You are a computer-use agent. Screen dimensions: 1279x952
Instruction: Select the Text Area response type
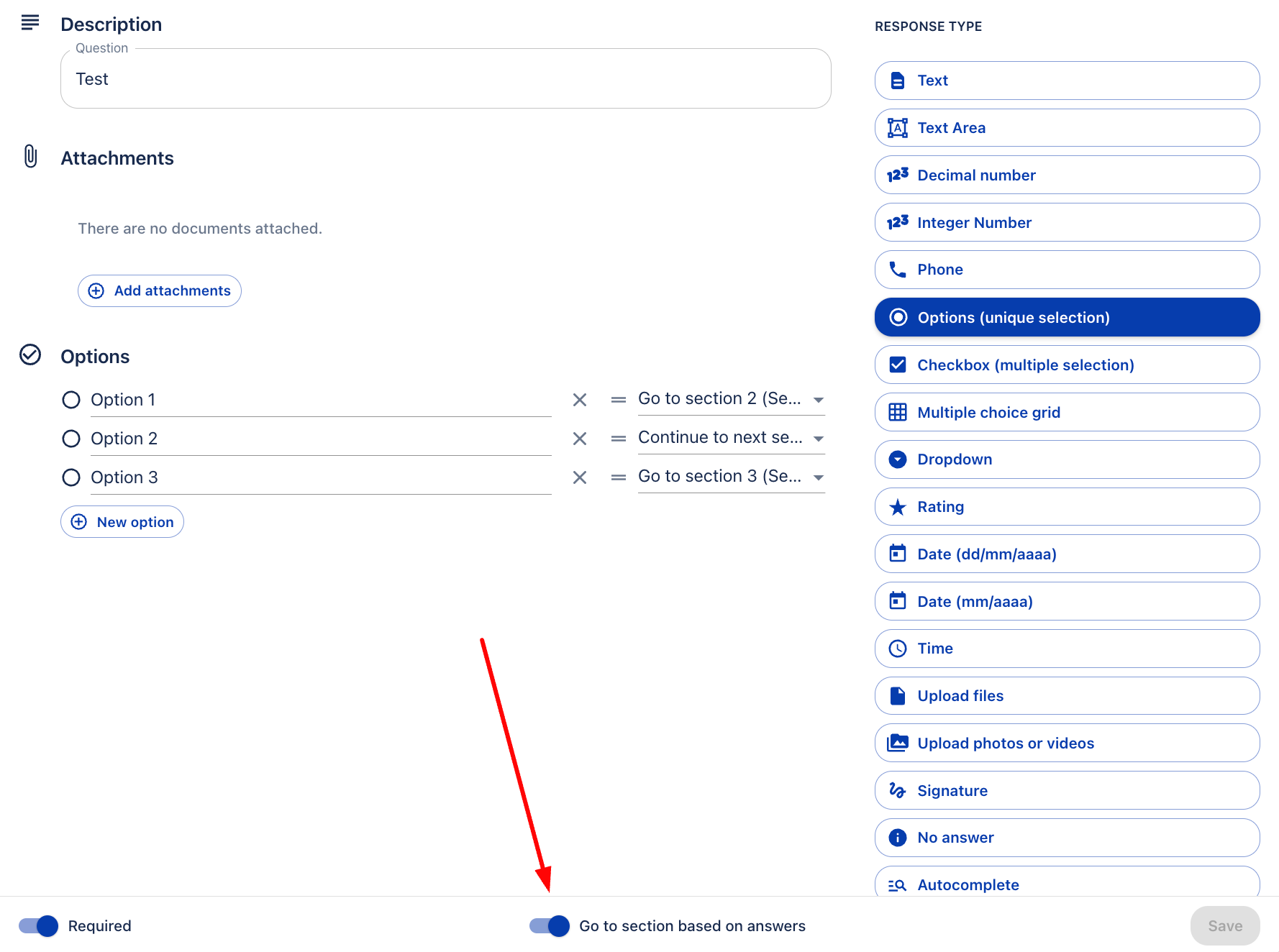1067,128
